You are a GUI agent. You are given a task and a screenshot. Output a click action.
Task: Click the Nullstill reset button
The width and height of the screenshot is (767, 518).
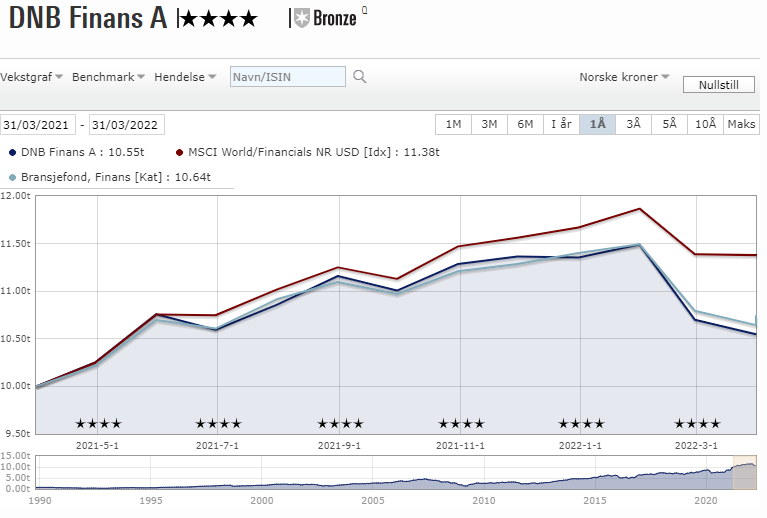click(719, 85)
